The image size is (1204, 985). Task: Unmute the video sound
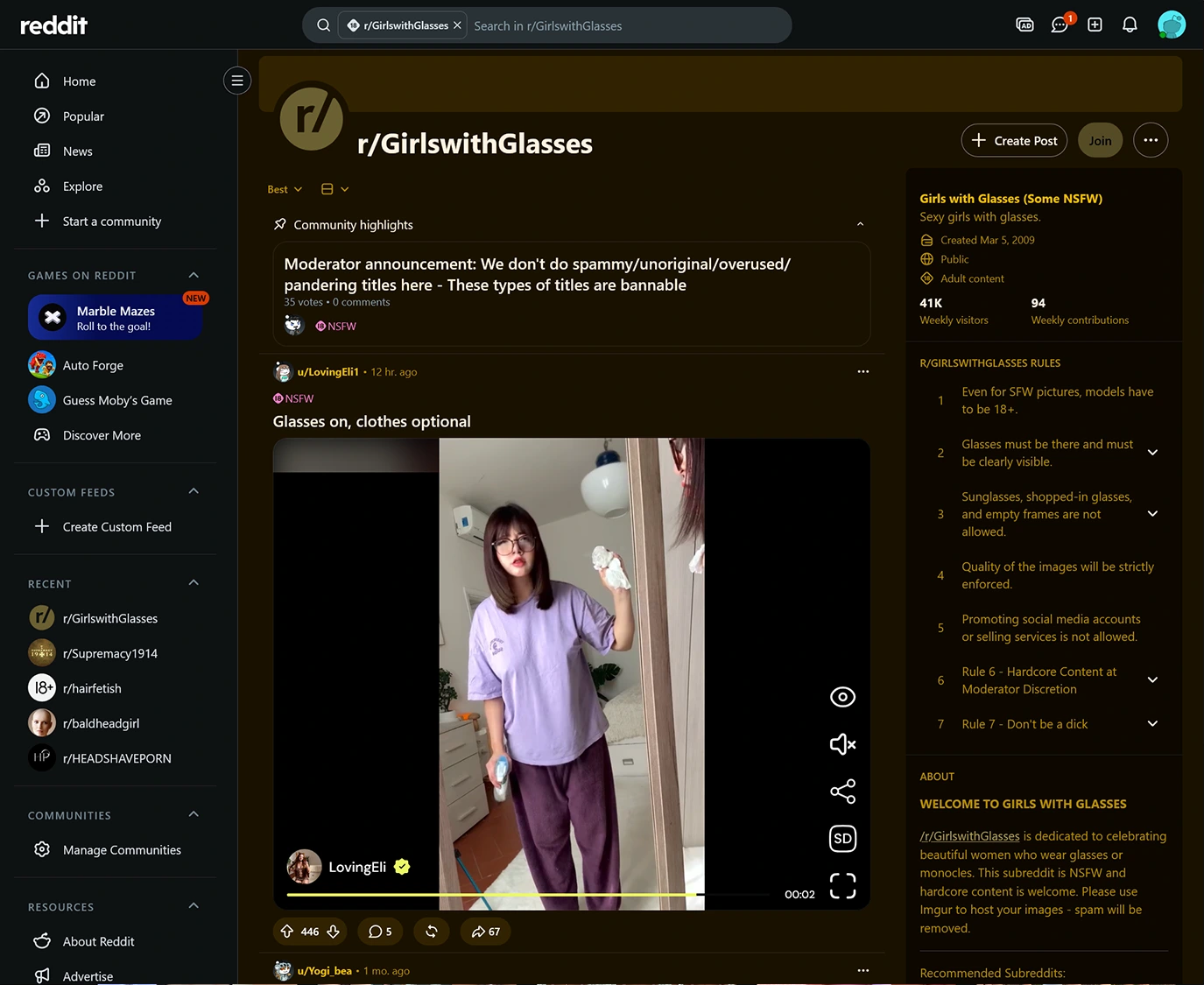pos(842,744)
